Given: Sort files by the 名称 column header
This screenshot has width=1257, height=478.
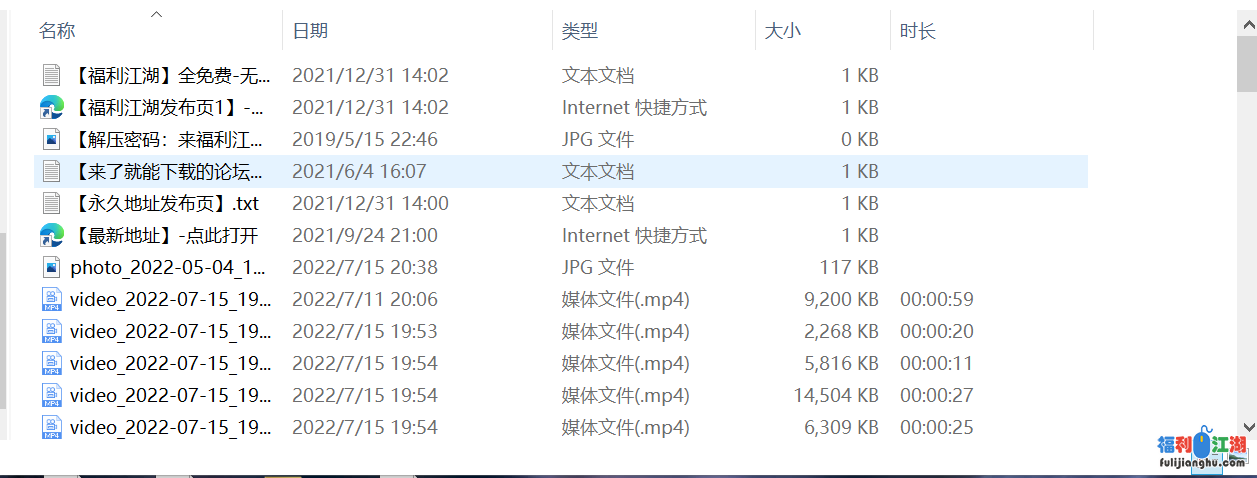Looking at the screenshot, I should tap(57, 31).
